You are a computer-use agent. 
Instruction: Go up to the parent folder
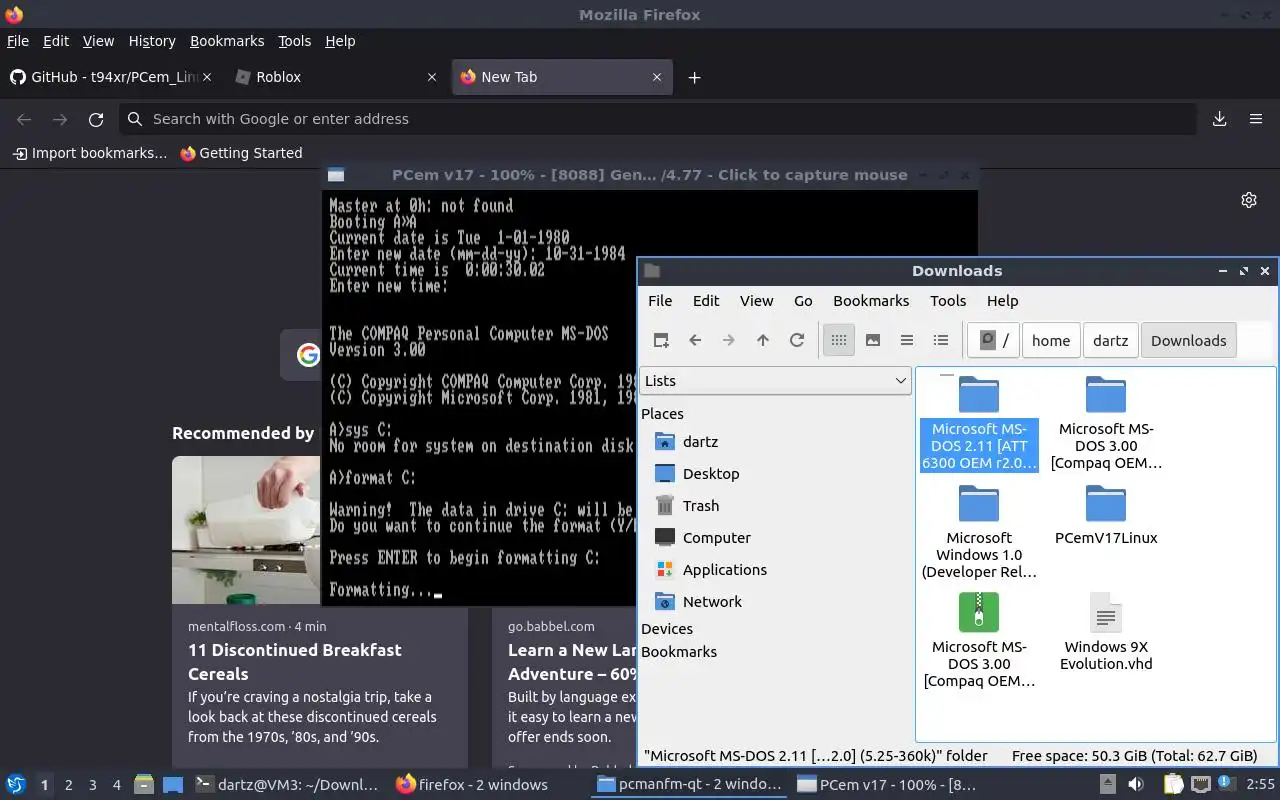(763, 340)
